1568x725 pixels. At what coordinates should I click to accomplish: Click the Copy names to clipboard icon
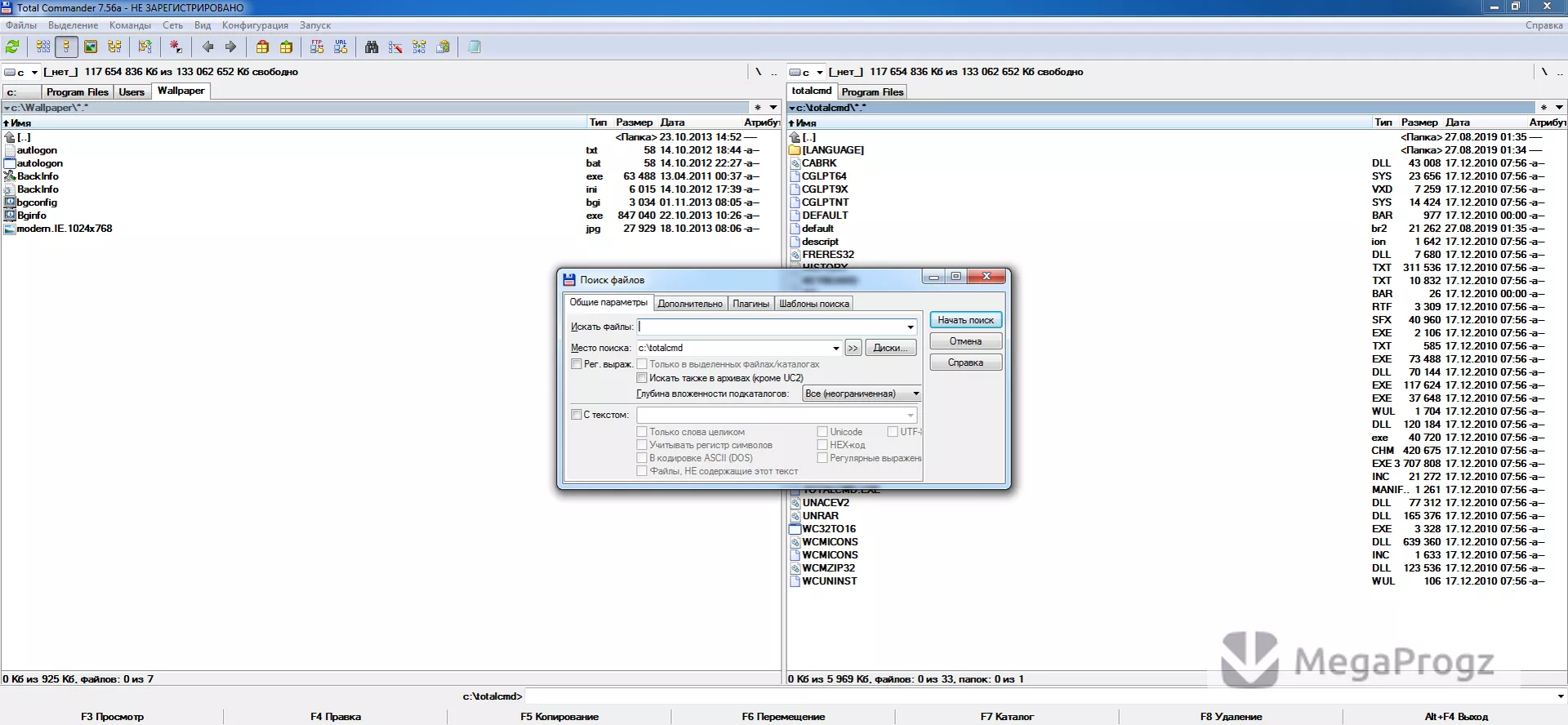coord(443,47)
